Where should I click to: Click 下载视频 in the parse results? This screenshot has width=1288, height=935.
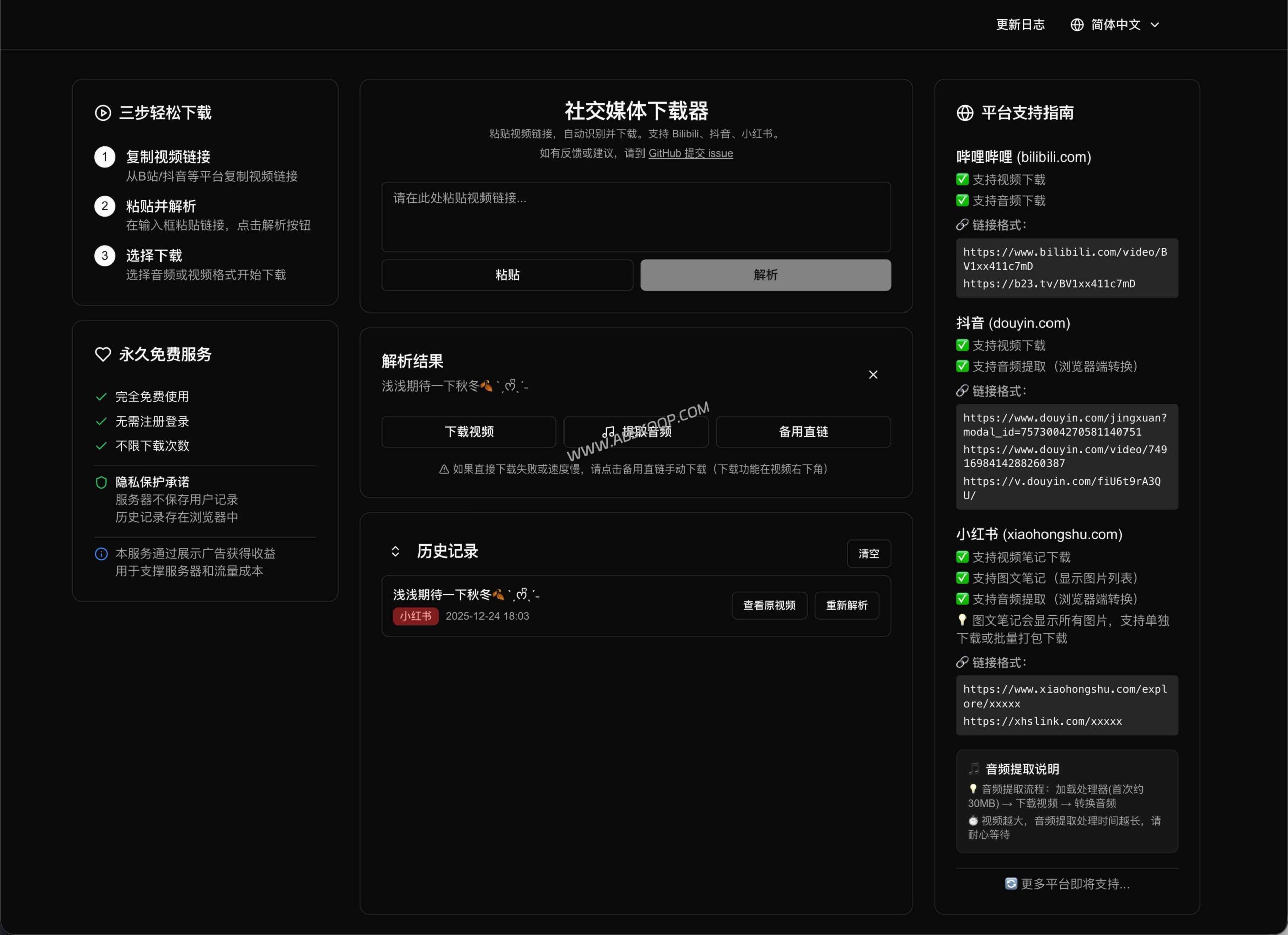(x=469, y=432)
